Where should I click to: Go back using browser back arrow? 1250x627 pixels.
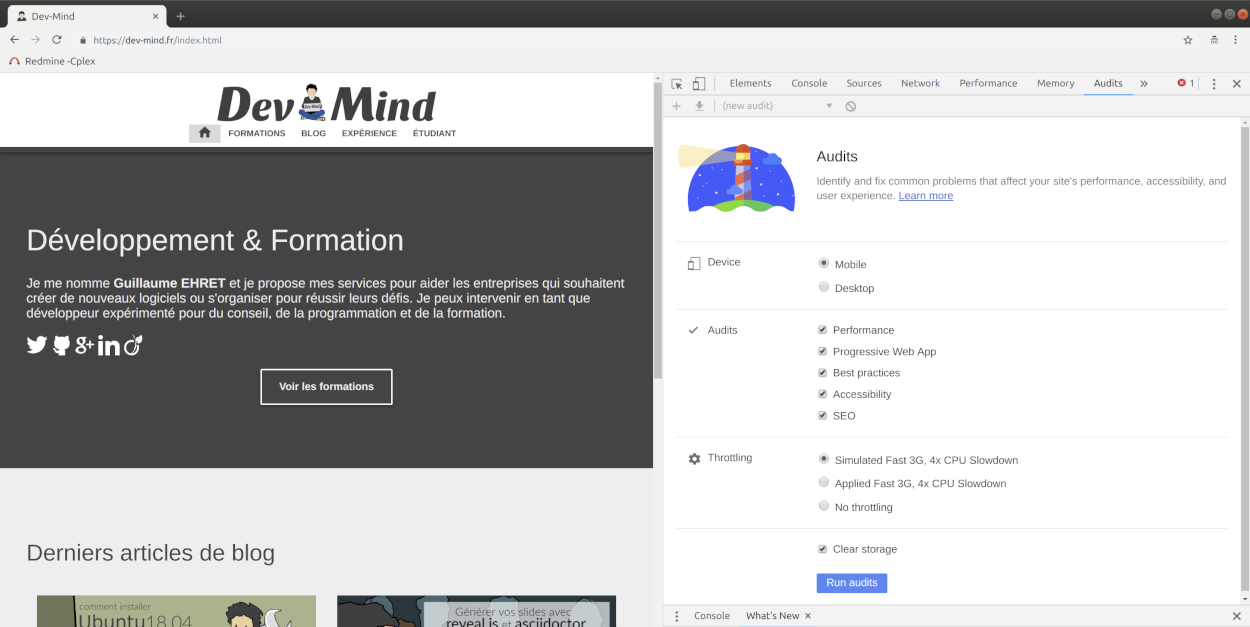point(14,40)
